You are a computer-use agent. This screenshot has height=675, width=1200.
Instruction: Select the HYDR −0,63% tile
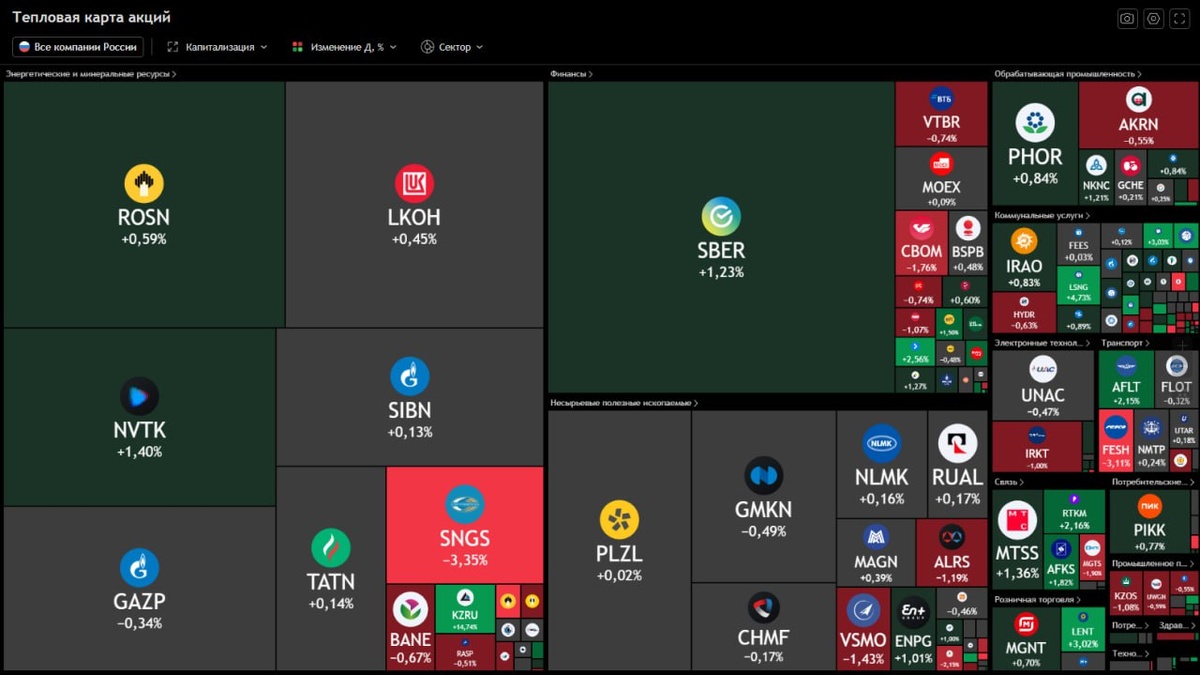tap(1024, 312)
